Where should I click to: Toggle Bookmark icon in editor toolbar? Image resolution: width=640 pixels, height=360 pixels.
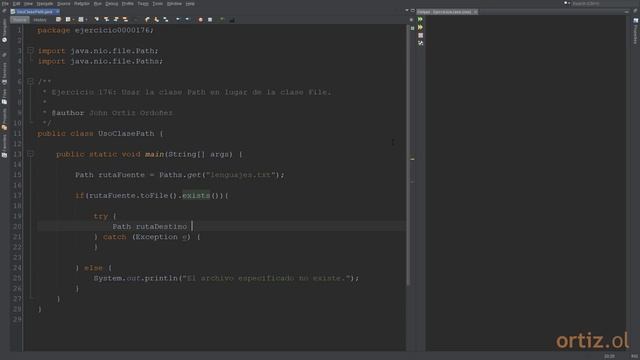166,20
